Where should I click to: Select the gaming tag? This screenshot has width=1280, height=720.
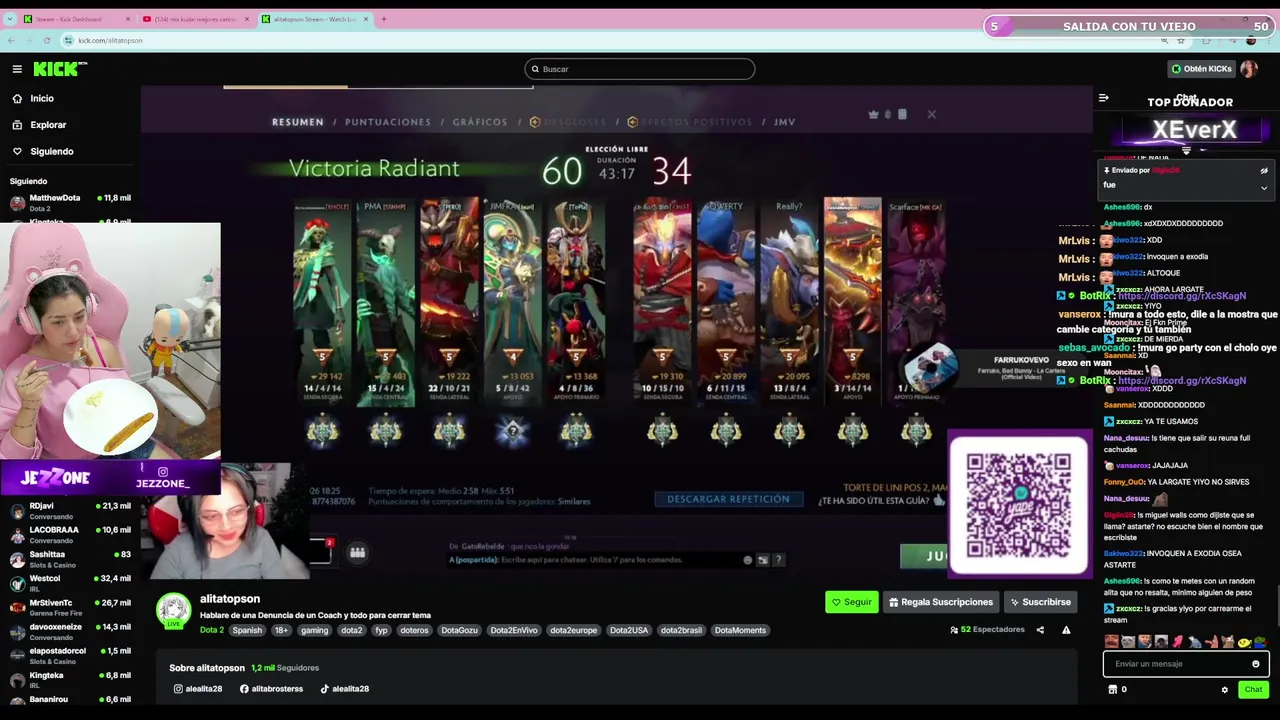(314, 630)
